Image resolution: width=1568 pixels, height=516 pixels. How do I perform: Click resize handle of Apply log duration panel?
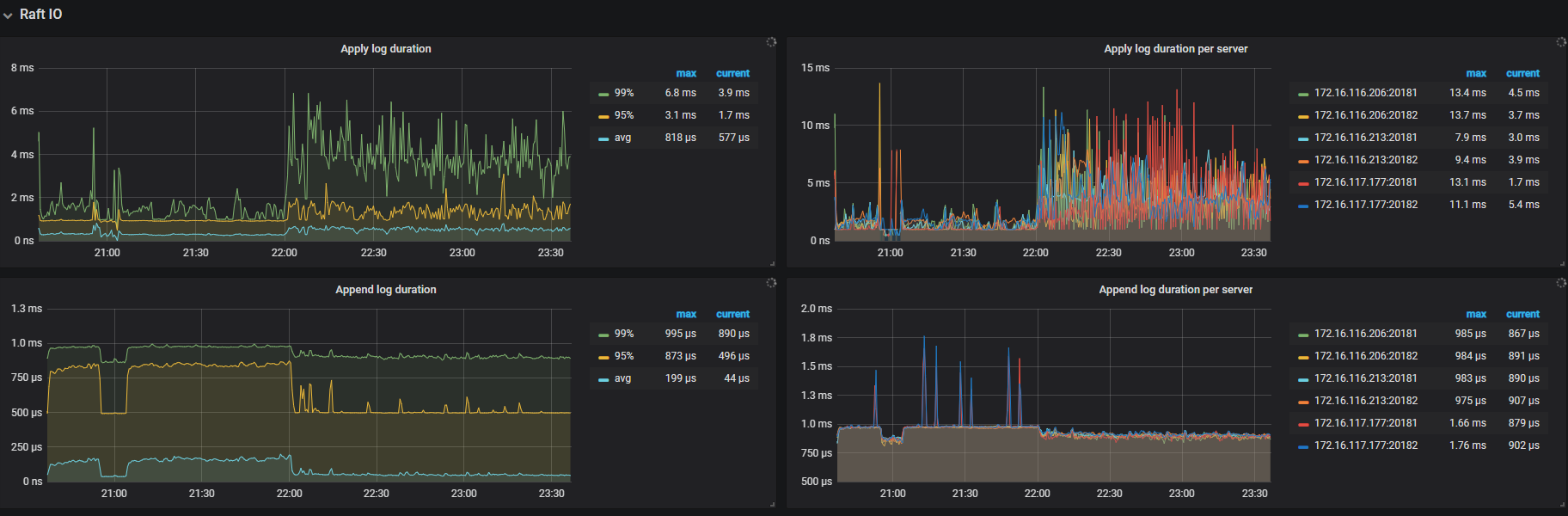[772, 263]
